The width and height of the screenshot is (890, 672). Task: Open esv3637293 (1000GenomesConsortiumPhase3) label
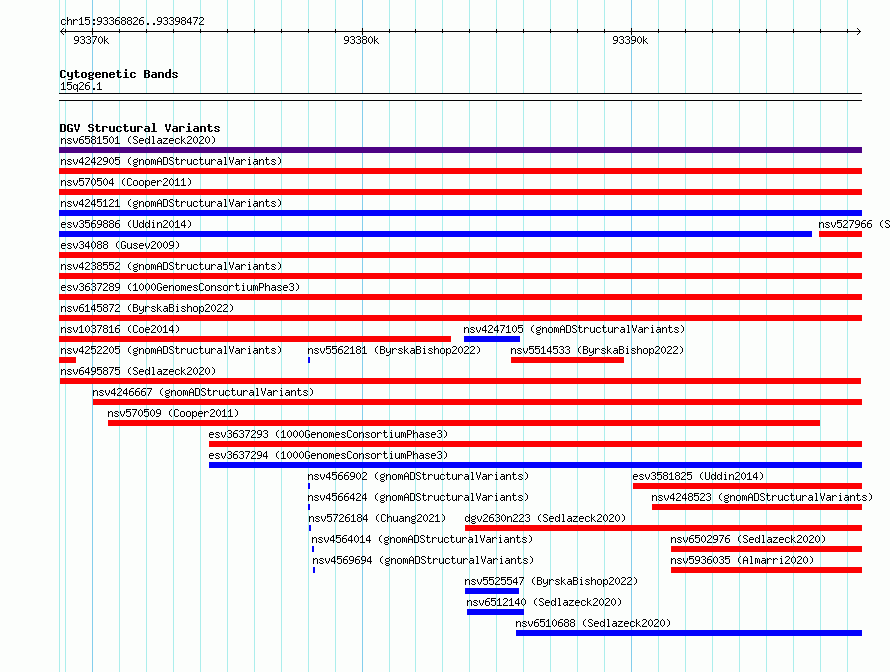click(x=328, y=434)
